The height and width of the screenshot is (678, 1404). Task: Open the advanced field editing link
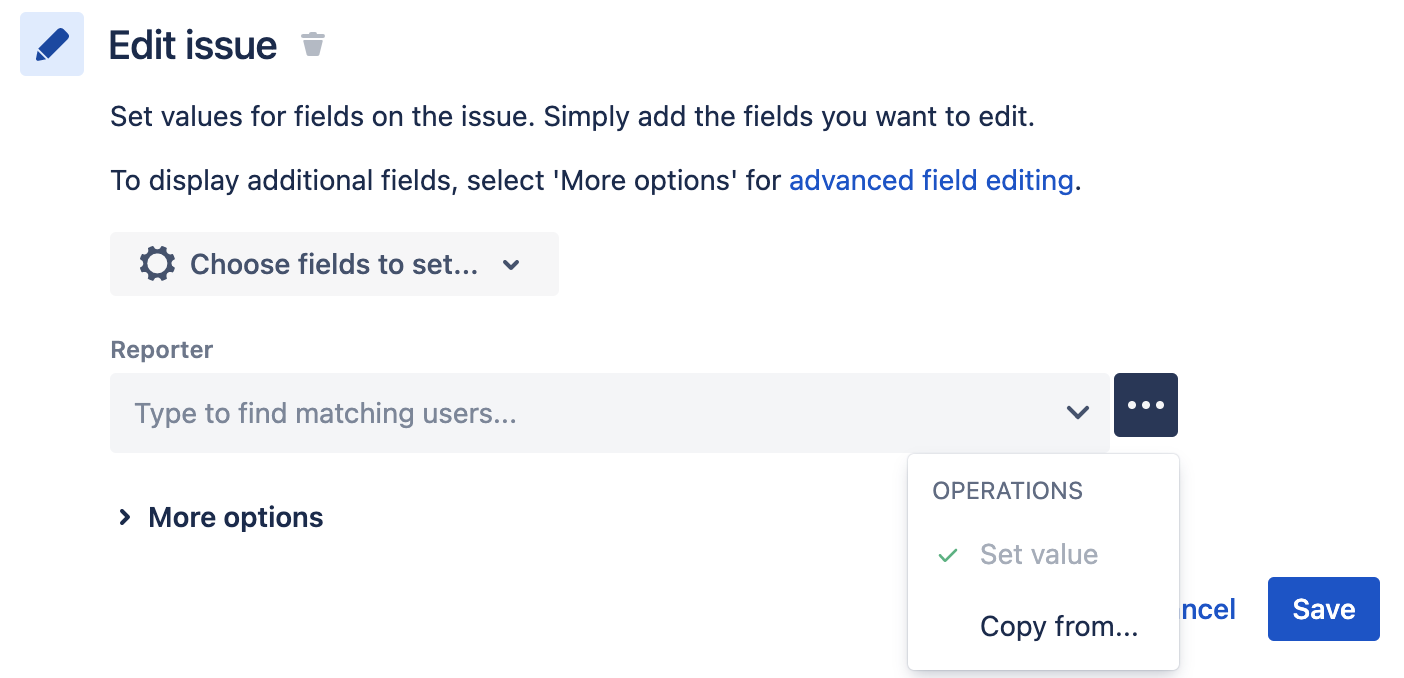[930, 180]
